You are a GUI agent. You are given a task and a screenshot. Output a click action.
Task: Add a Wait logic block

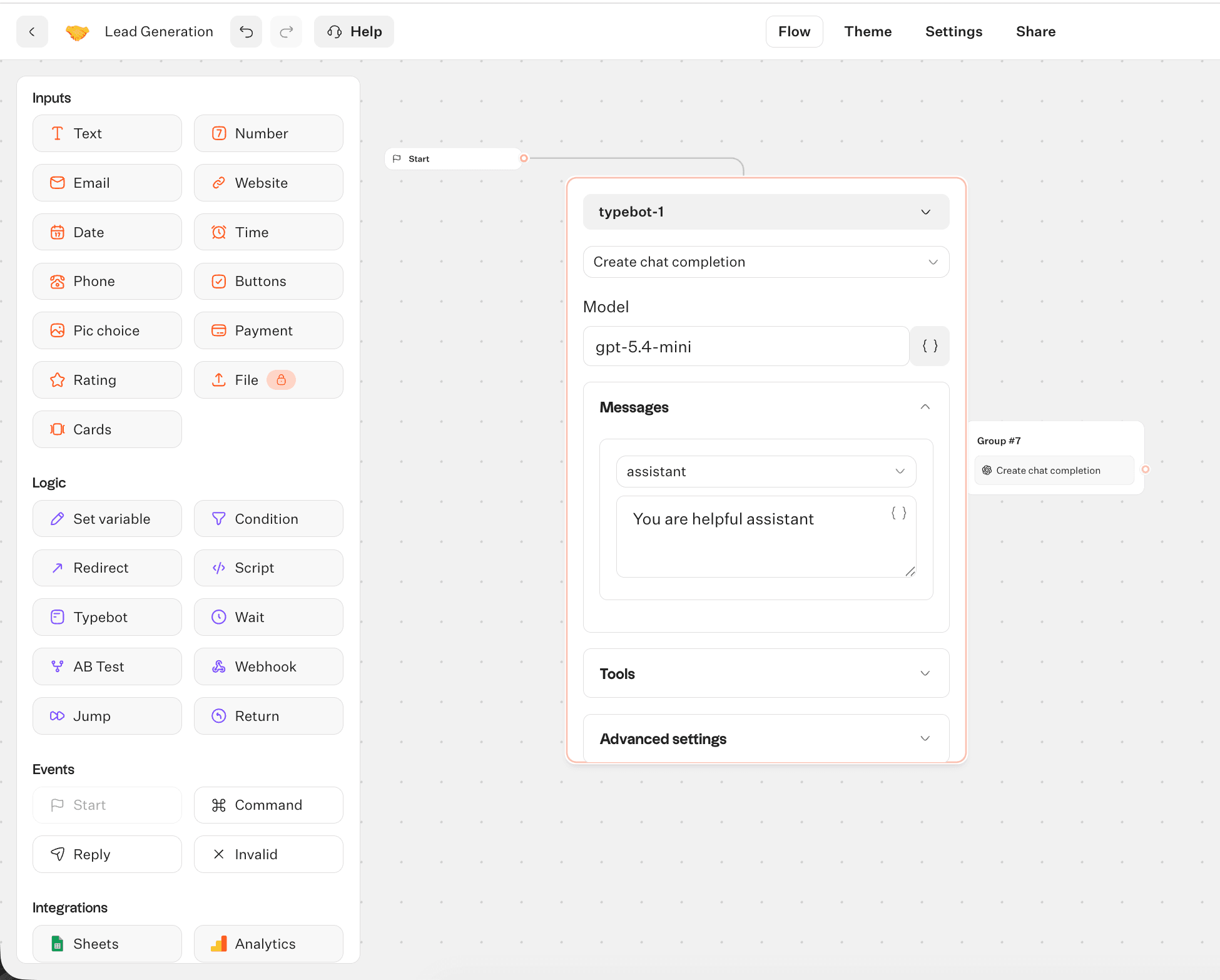(x=268, y=617)
